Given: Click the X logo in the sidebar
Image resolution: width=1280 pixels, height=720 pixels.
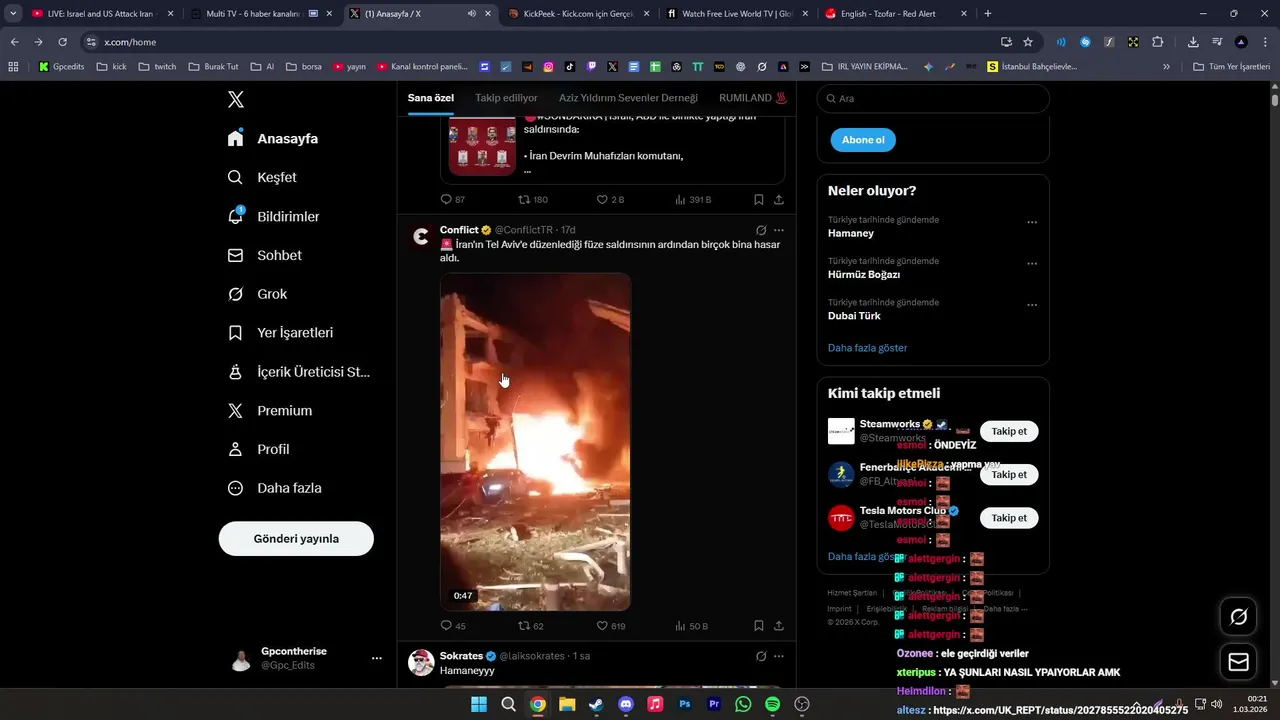Looking at the screenshot, I should 235,99.
